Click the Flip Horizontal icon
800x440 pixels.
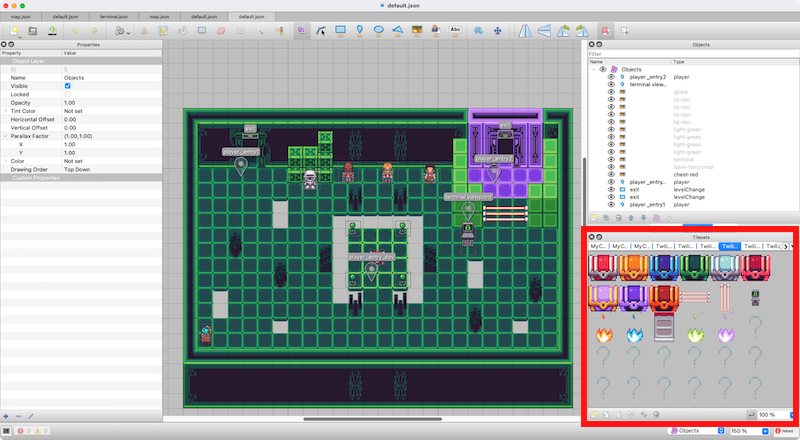(527, 31)
